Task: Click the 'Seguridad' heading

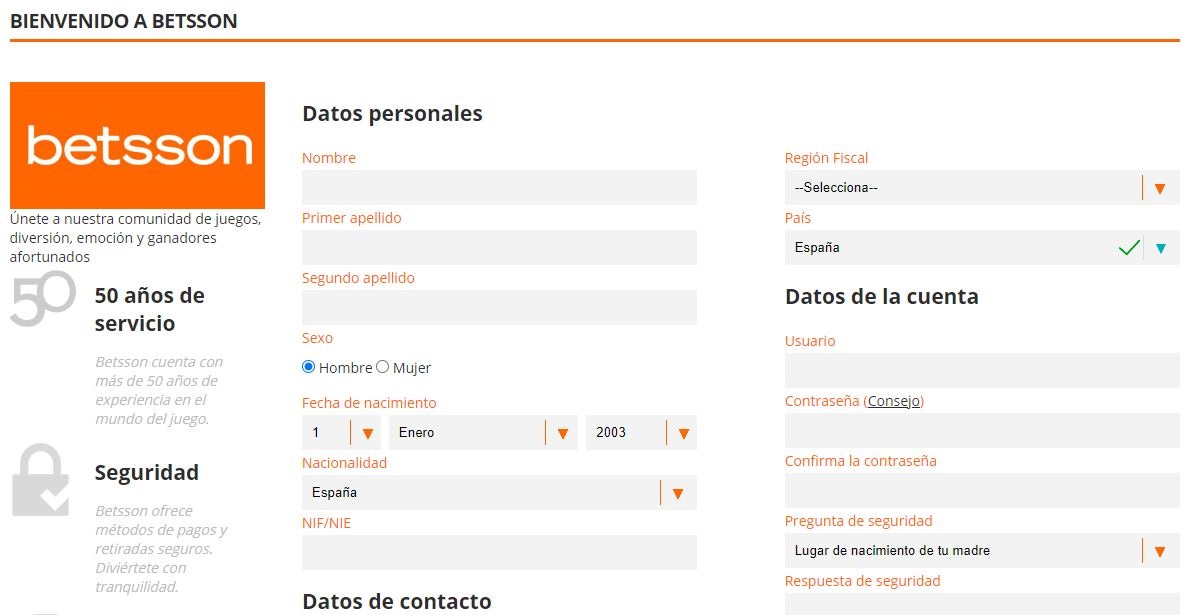Action: (147, 473)
